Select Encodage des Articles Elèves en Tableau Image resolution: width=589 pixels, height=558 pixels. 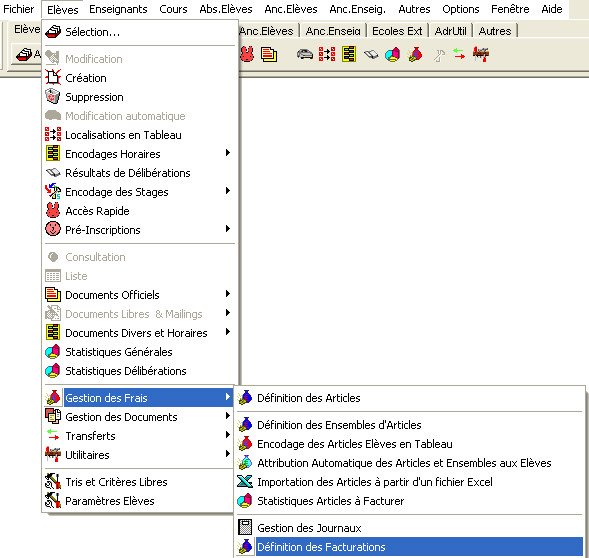(409, 444)
